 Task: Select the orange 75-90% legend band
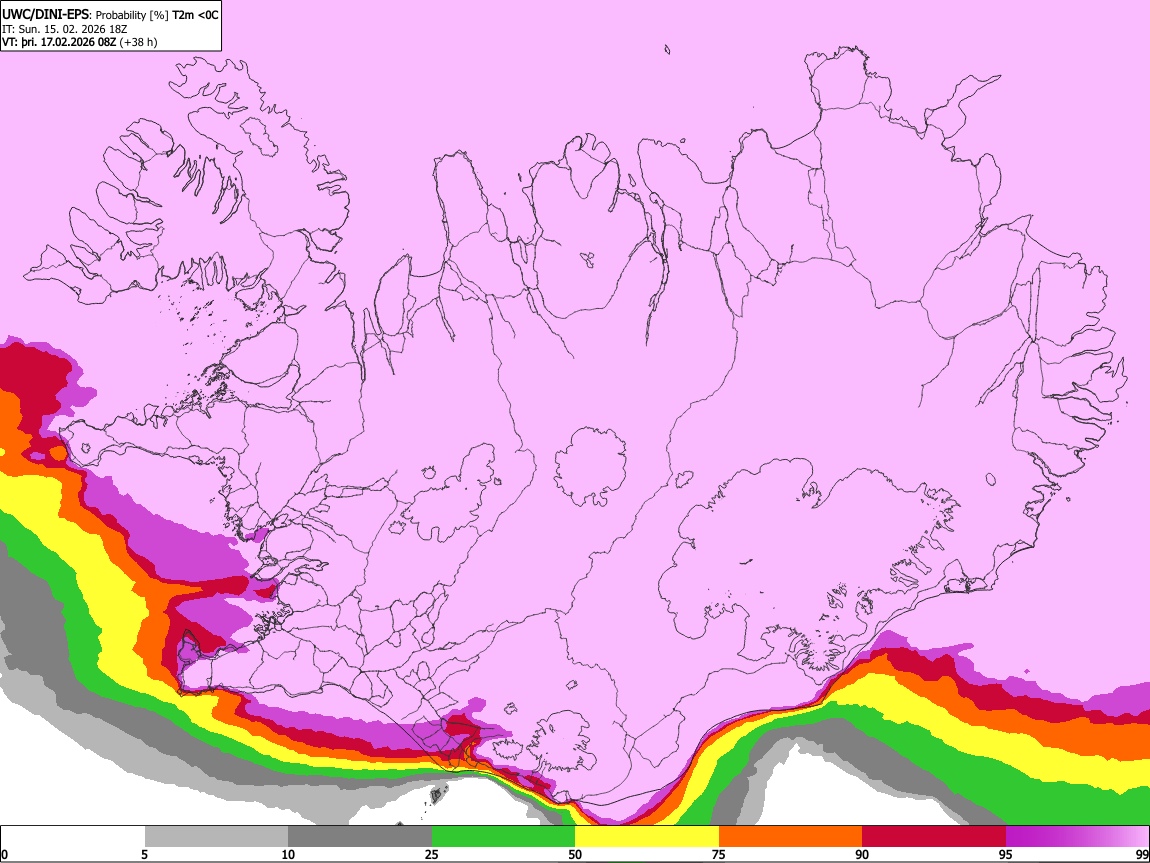point(791,837)
